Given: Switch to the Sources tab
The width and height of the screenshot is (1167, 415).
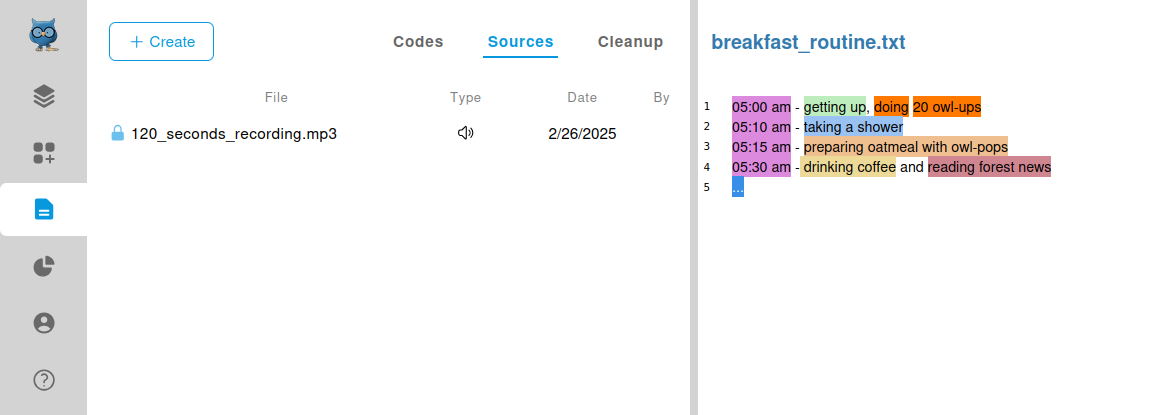Looking at the screenshot, I should [x=520, y=42].
